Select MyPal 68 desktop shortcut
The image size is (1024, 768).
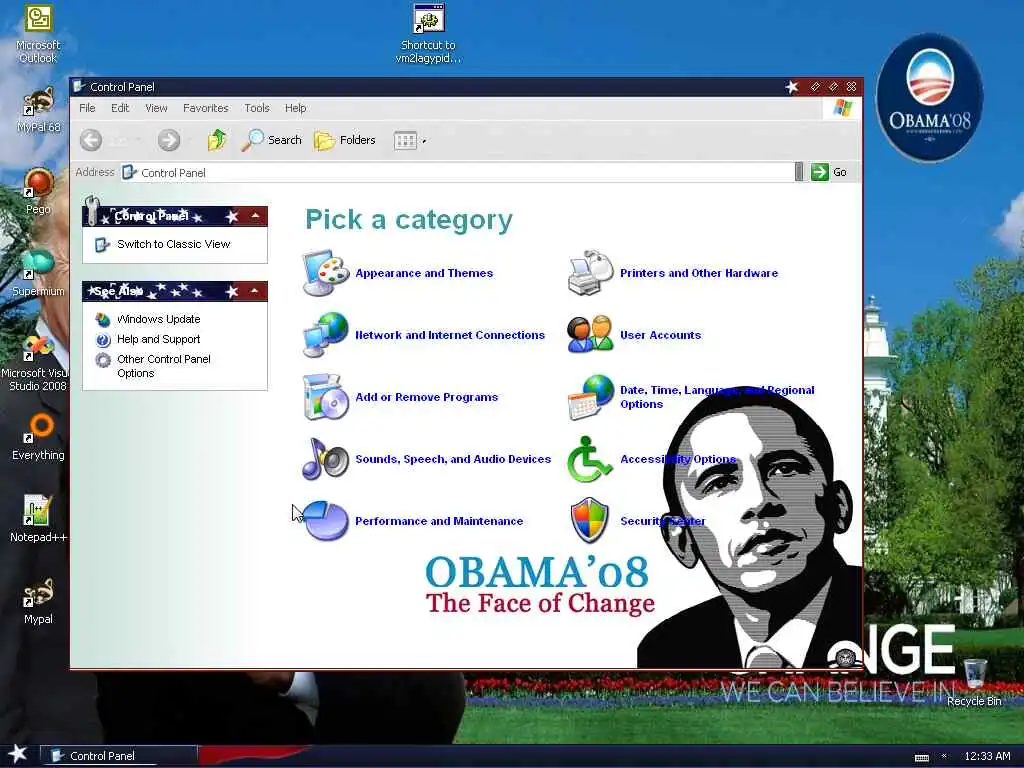[x=38, y=110]
